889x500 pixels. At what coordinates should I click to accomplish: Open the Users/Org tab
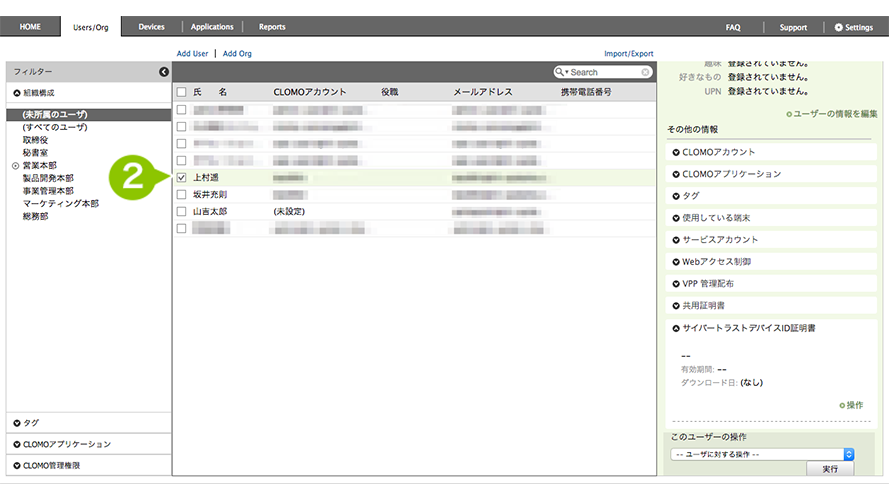click(x=91, y=27)
